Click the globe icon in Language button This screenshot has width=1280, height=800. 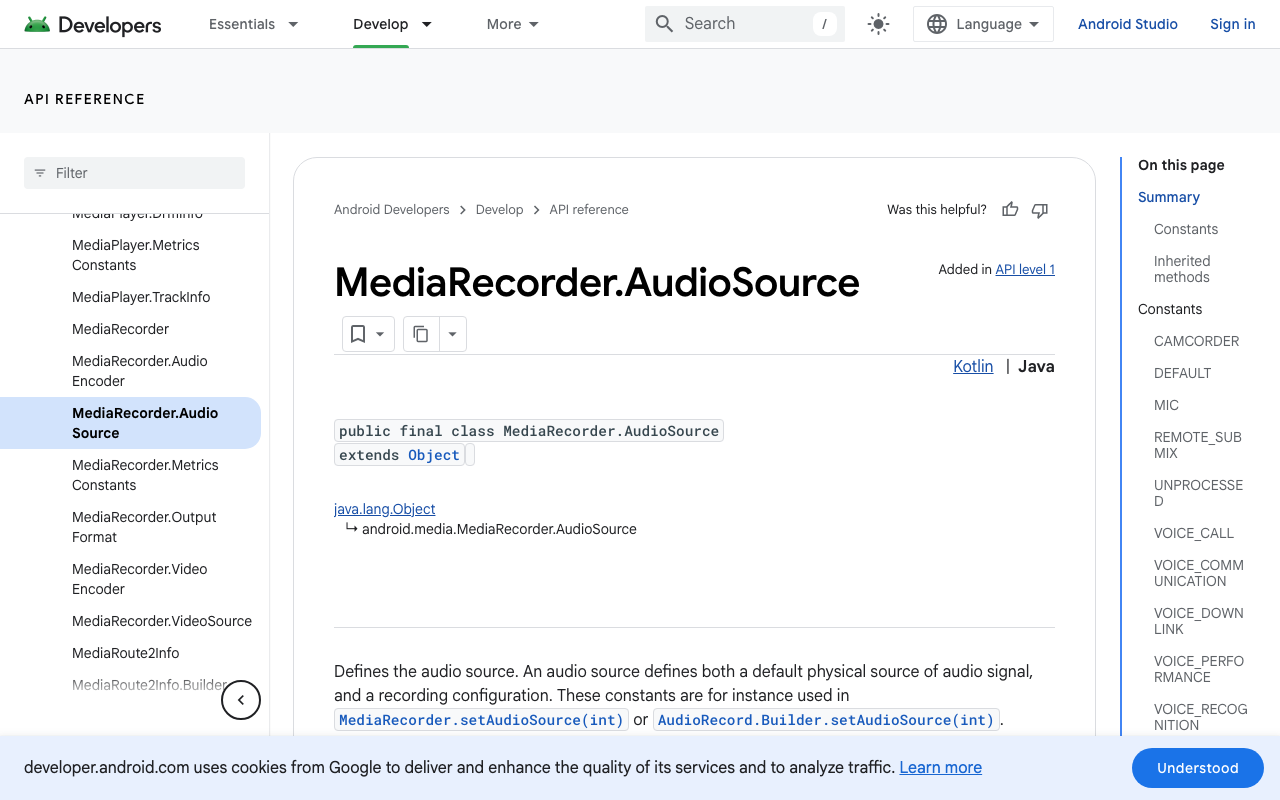(x=937, y=24)
